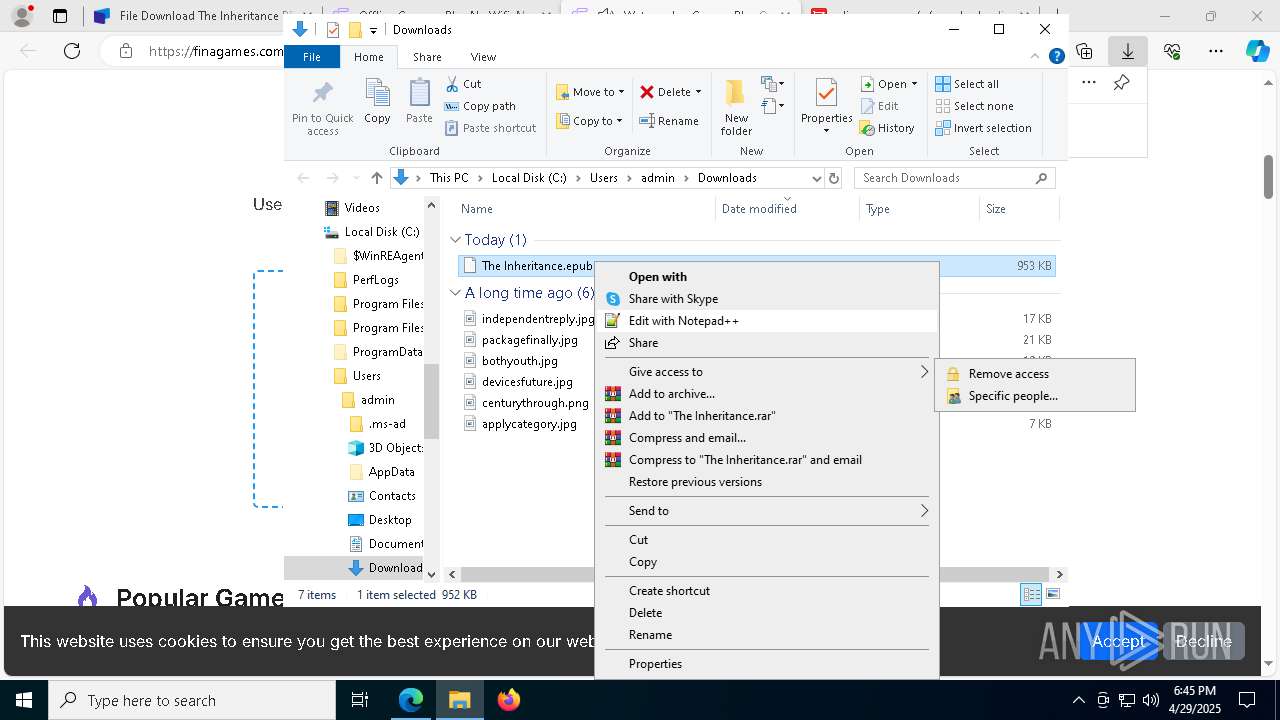Choose Specific people... in submenu

coord(1035,396)
